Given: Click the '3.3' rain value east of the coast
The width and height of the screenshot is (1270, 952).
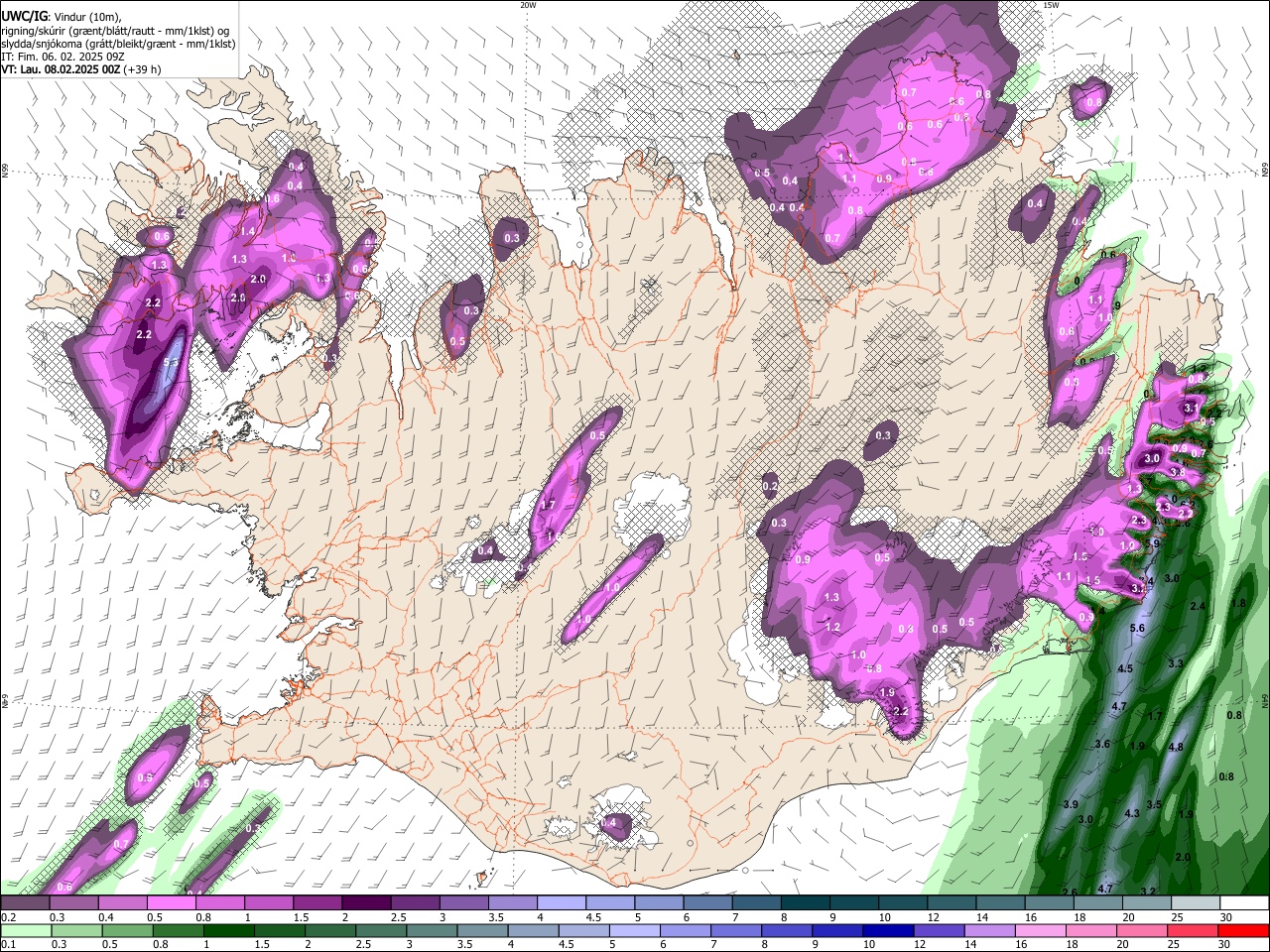Looking at the screenshot, I should (1177, 662).
